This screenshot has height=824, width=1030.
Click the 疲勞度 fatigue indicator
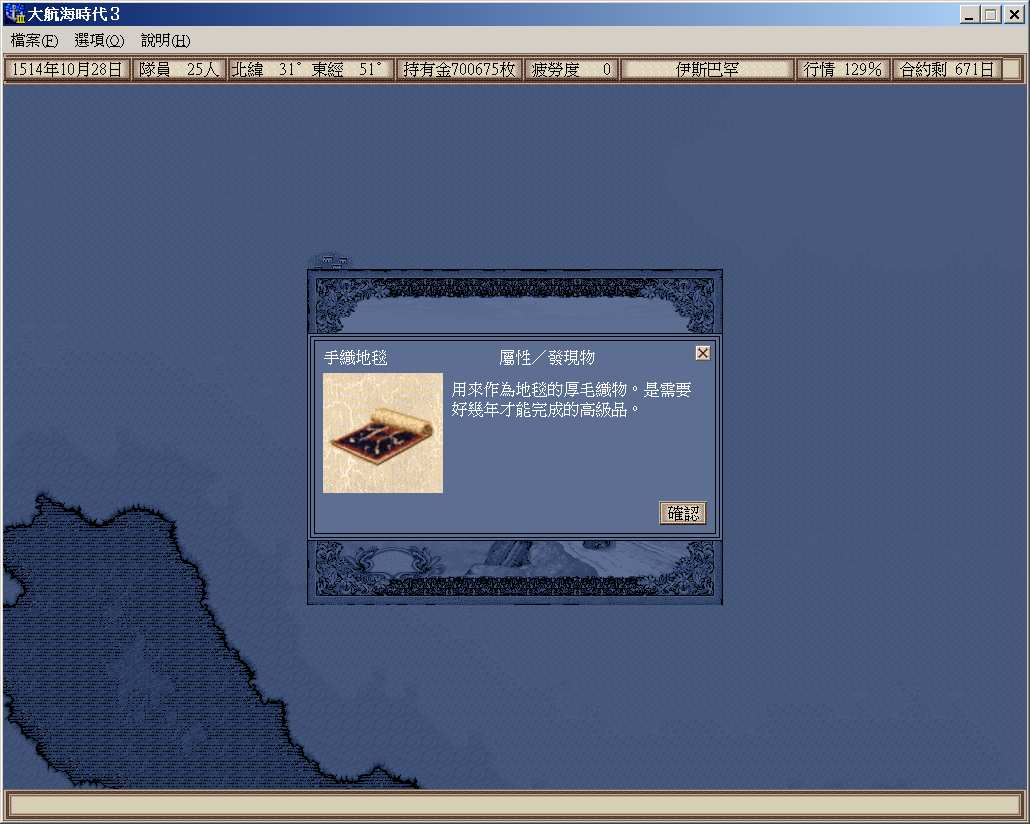pos(571,70)
